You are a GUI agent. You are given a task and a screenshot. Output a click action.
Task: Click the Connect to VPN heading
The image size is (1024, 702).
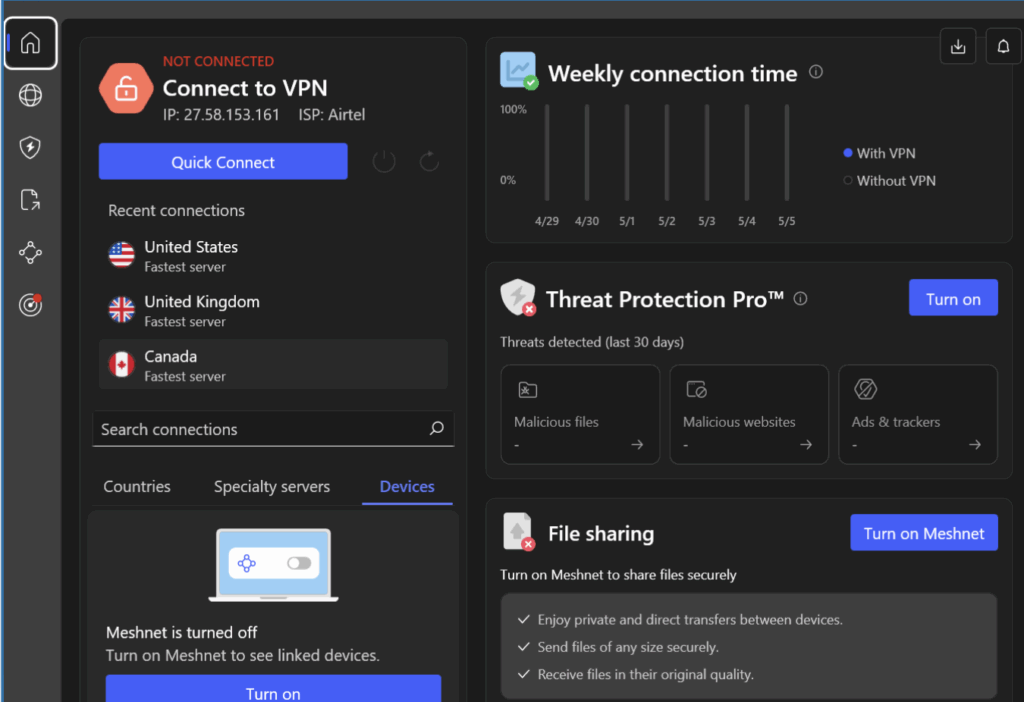tap(245, 88)
